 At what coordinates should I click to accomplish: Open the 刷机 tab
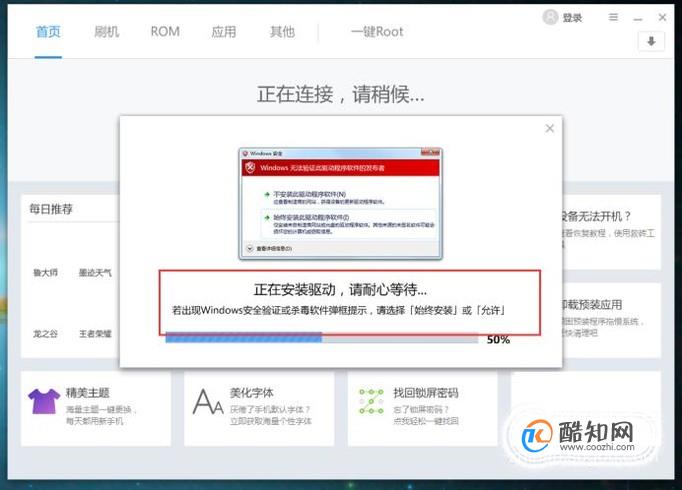point(107,32)
